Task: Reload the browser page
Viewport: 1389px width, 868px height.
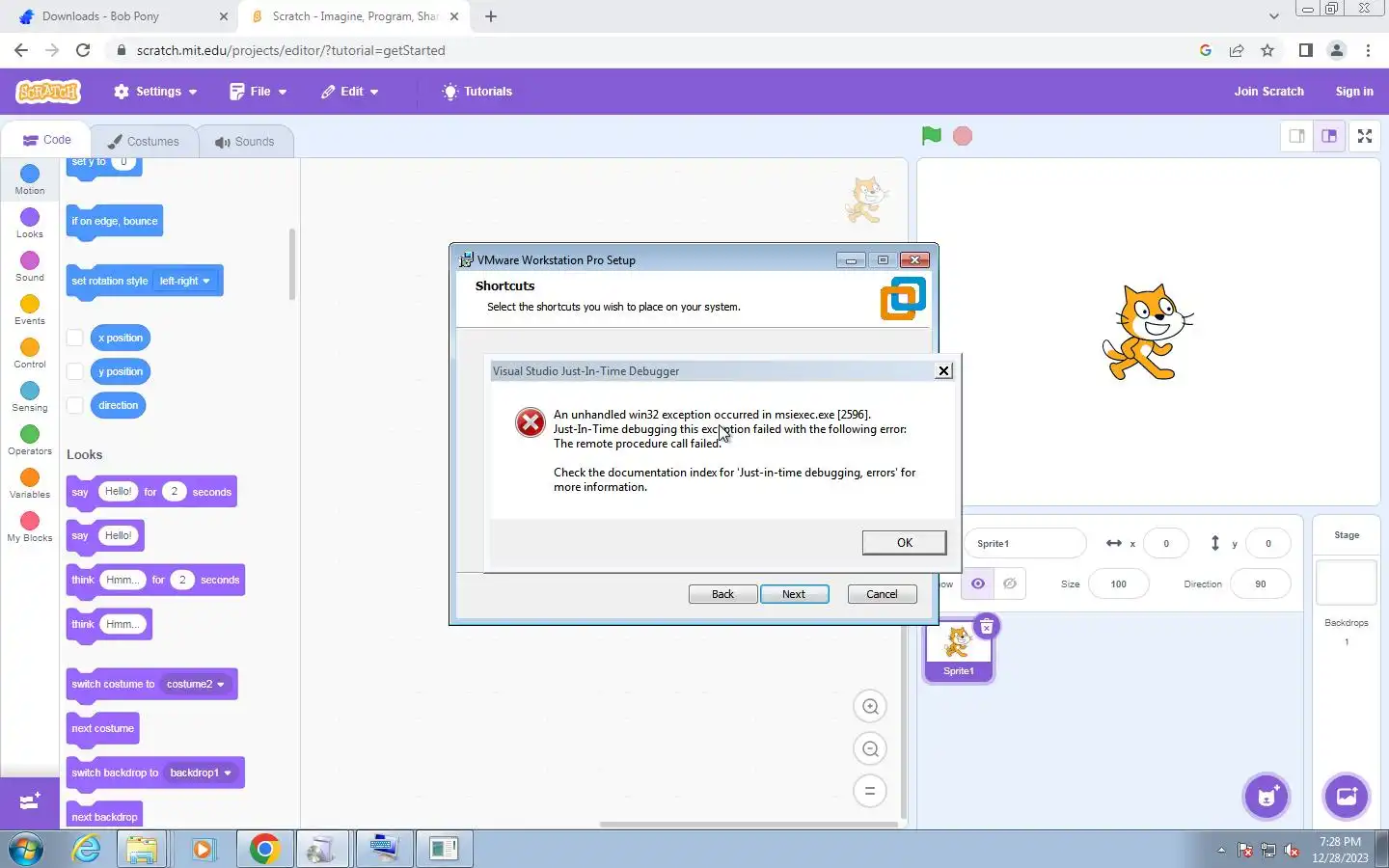Action: click(x=83, y=50)
